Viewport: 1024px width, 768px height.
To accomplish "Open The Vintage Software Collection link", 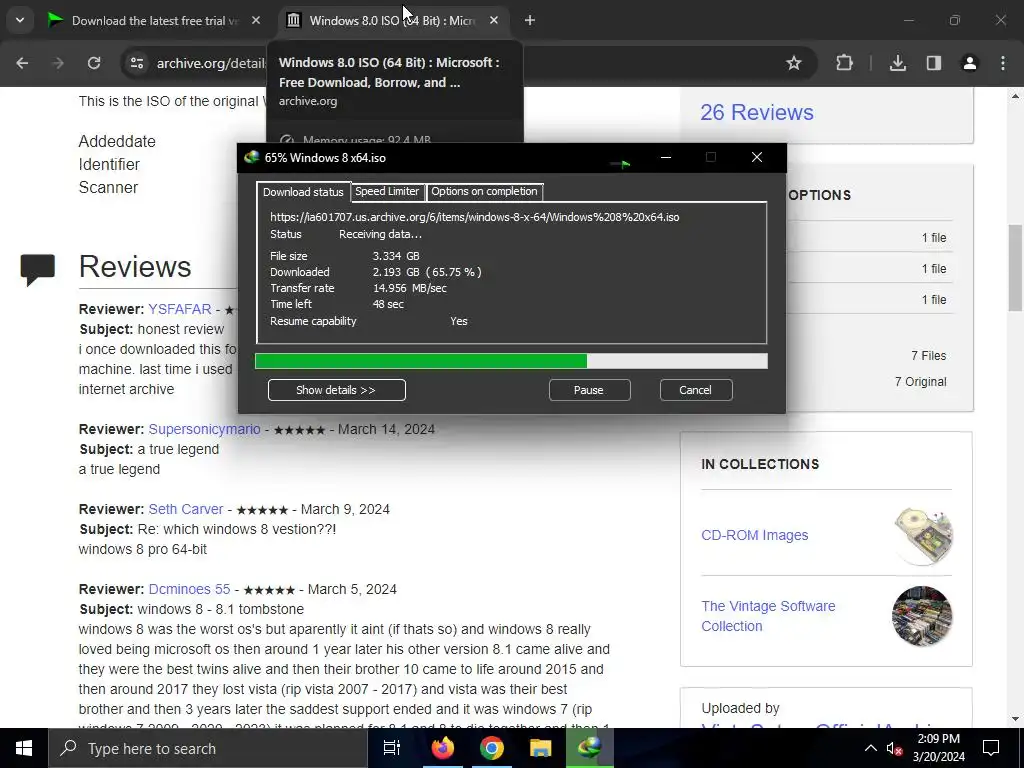I will tap(768, 616).
